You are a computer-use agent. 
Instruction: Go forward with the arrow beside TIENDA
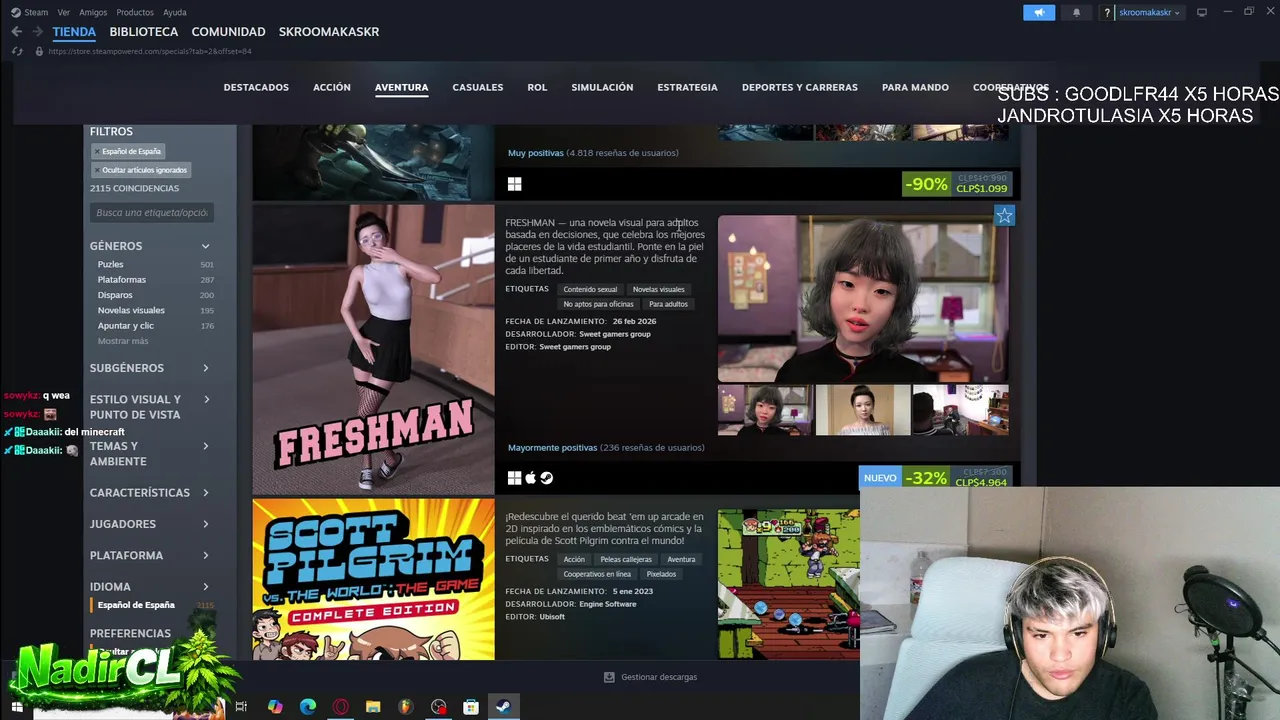(x=38, y=32)
